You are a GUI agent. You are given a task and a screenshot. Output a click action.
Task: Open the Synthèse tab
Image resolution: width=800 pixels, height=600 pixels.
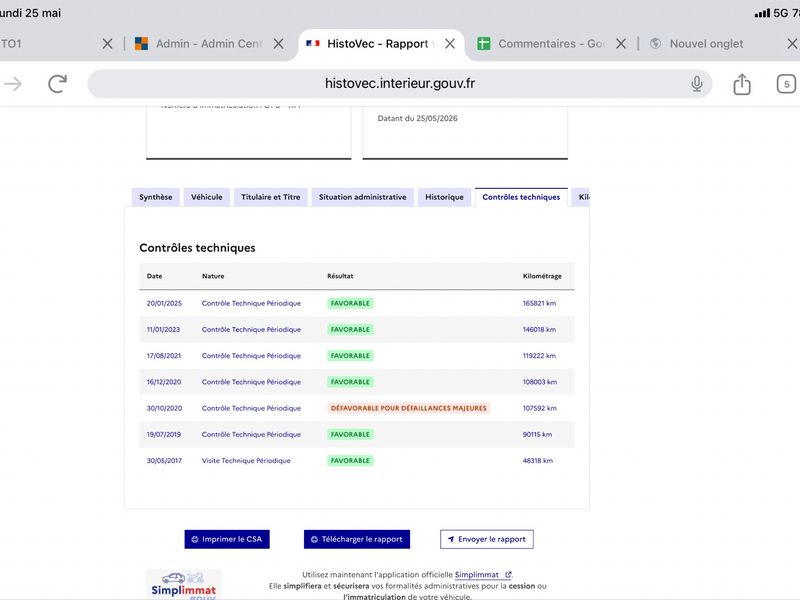pyautogui.click(x=156, y=197)
